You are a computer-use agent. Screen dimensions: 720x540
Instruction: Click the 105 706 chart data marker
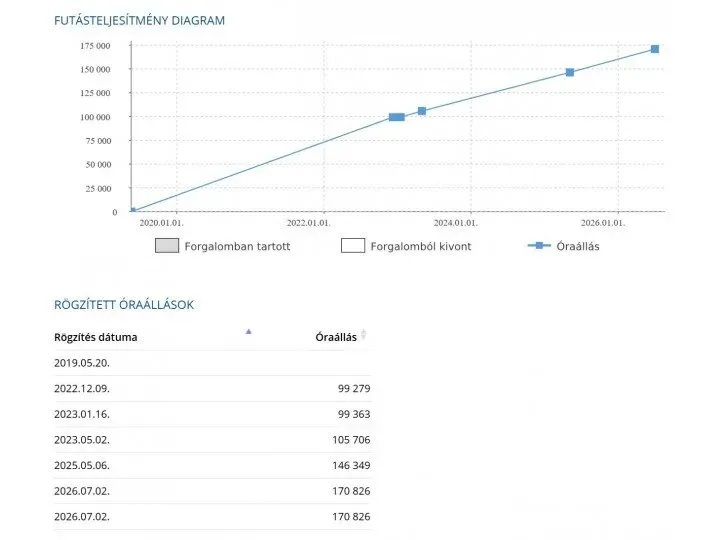pos(422,111)
